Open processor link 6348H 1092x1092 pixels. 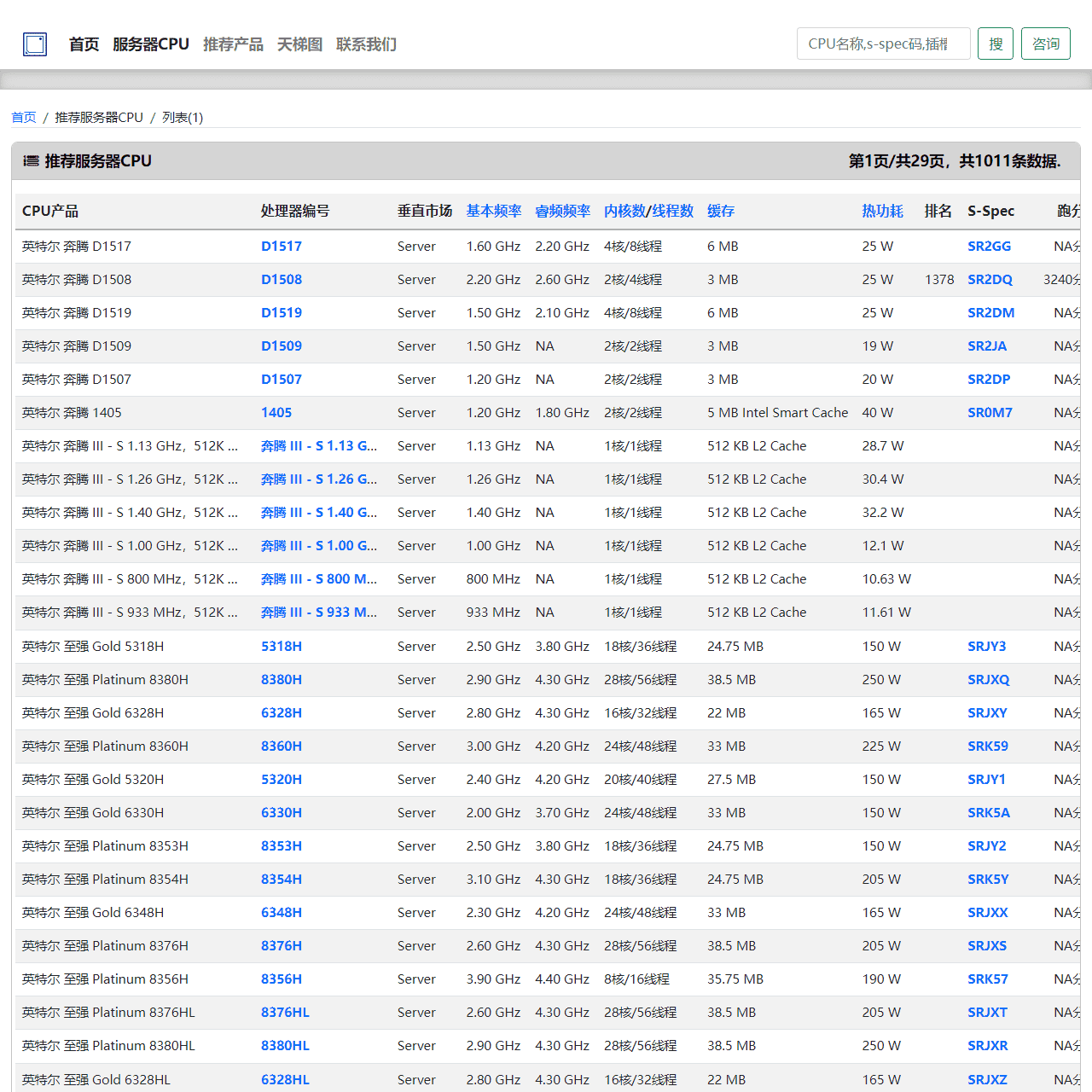coord(282,912)
